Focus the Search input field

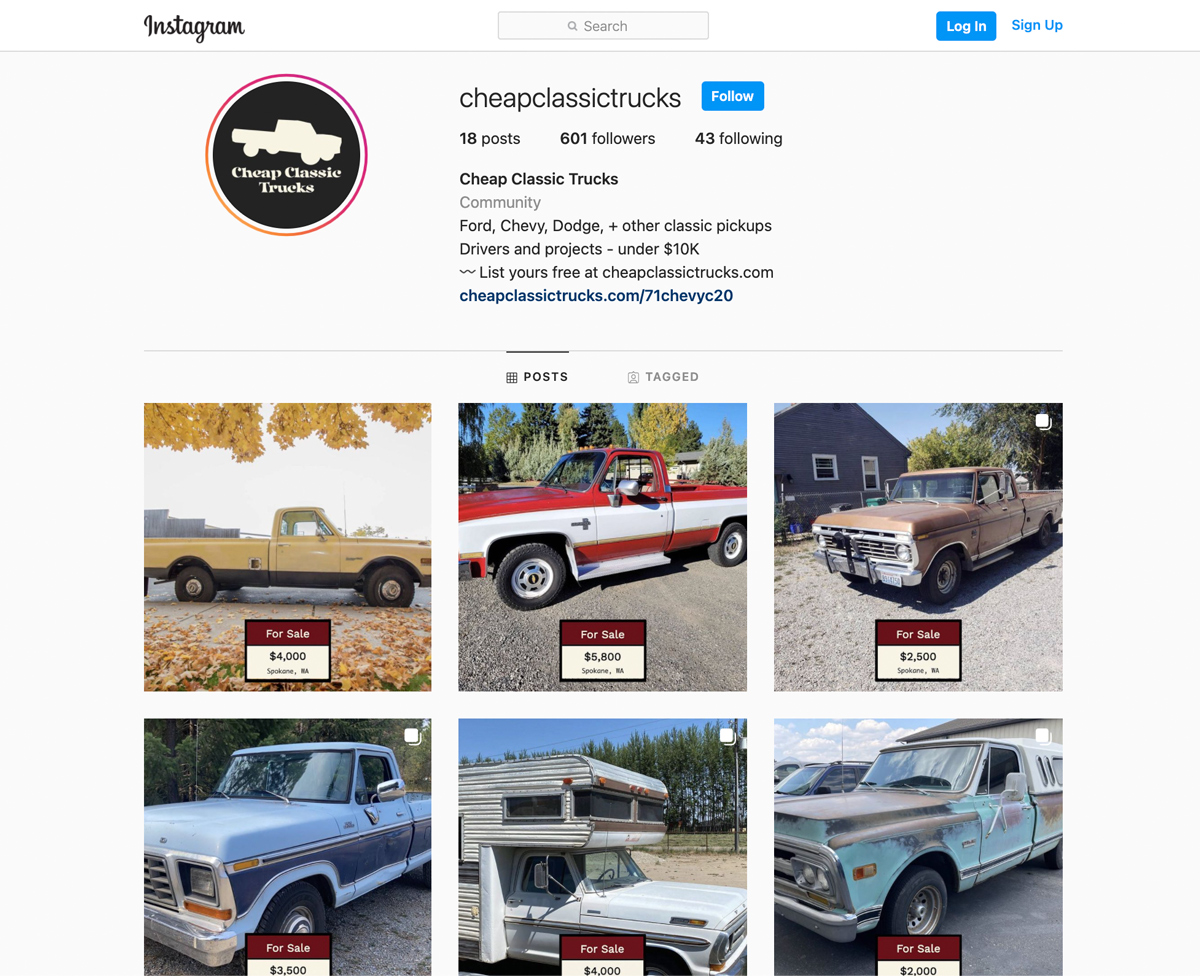pos(603,26)
